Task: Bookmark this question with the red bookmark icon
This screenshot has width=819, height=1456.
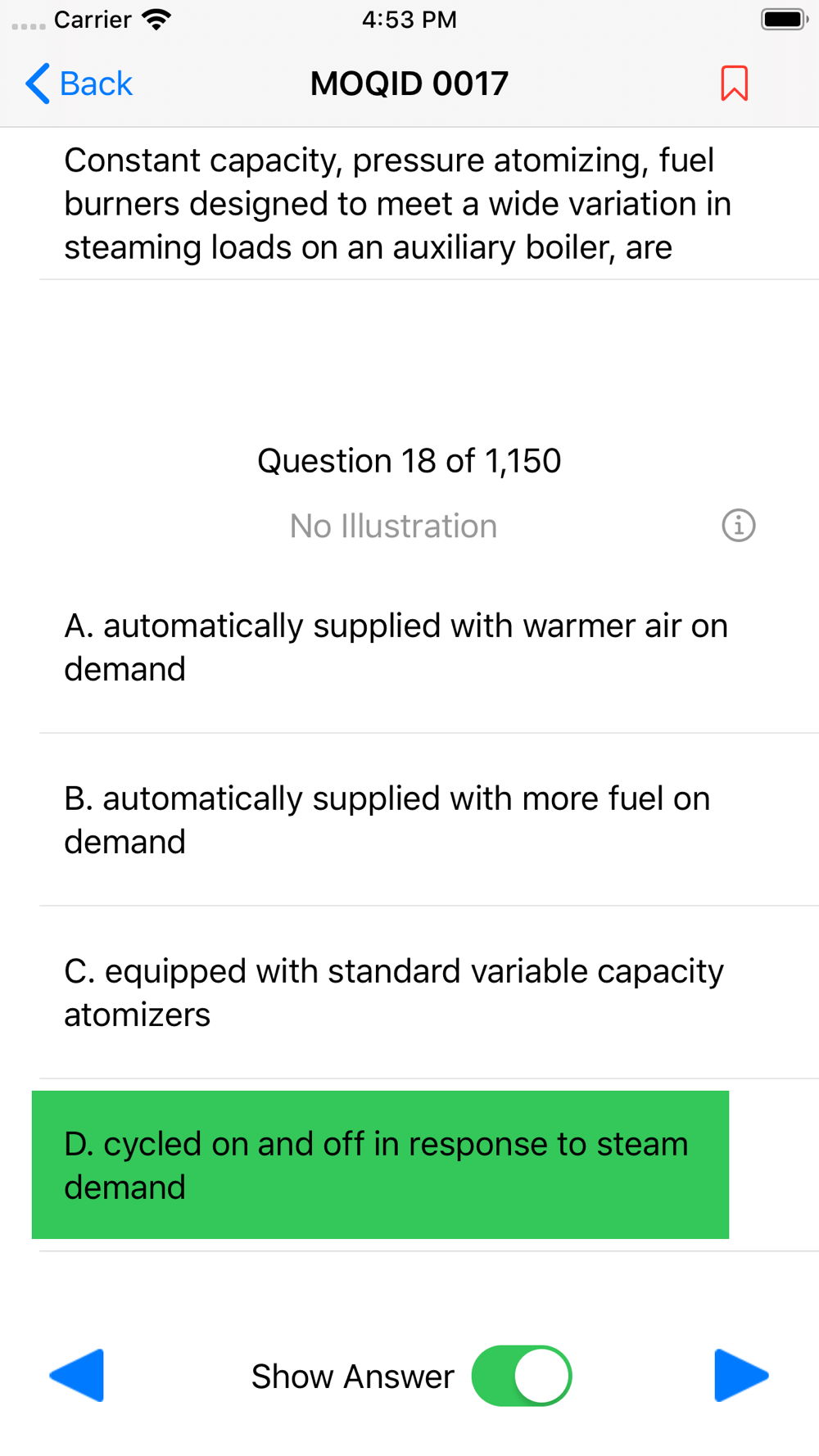Action: click(734, 84)
